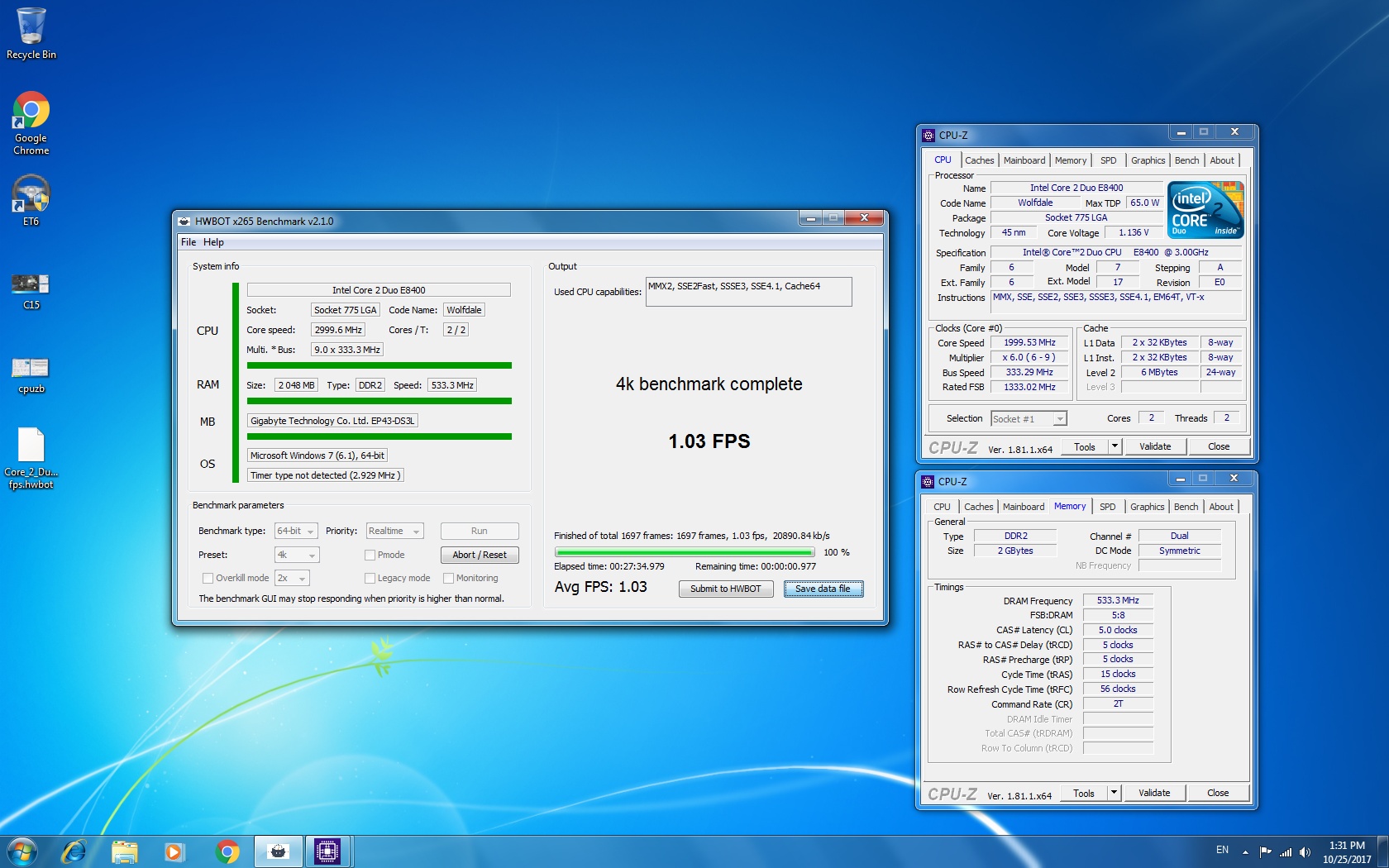Click the Core speed 2999.6 MHz field

coord(338,330)
